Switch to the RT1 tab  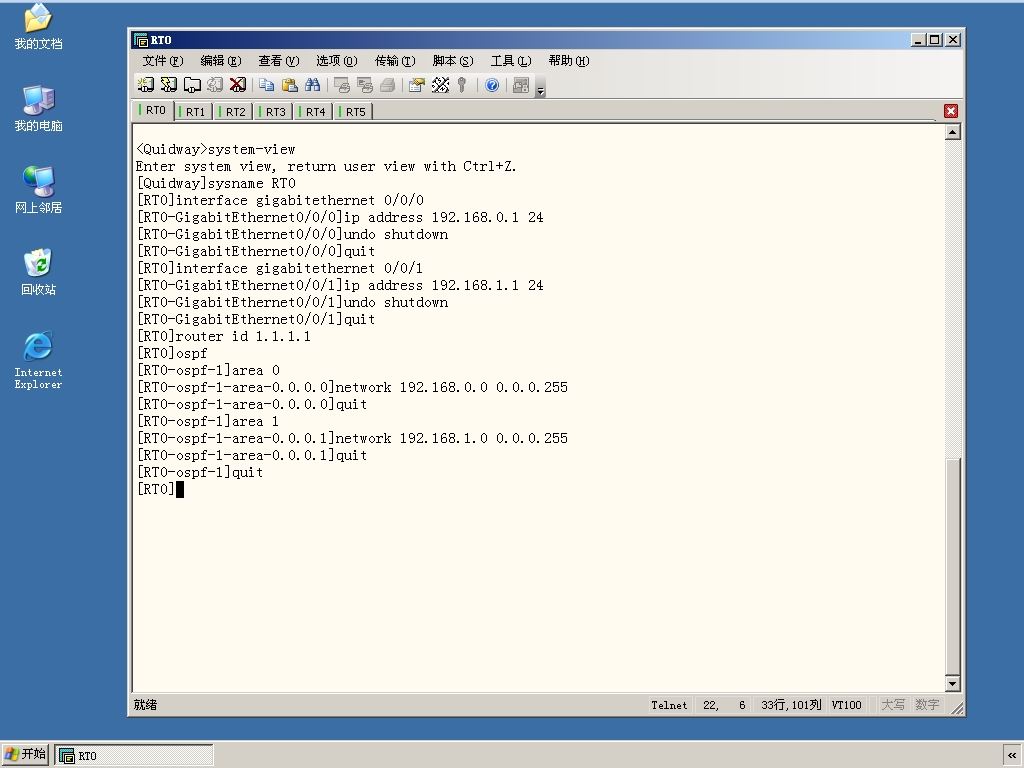click(x=194, y=112)
